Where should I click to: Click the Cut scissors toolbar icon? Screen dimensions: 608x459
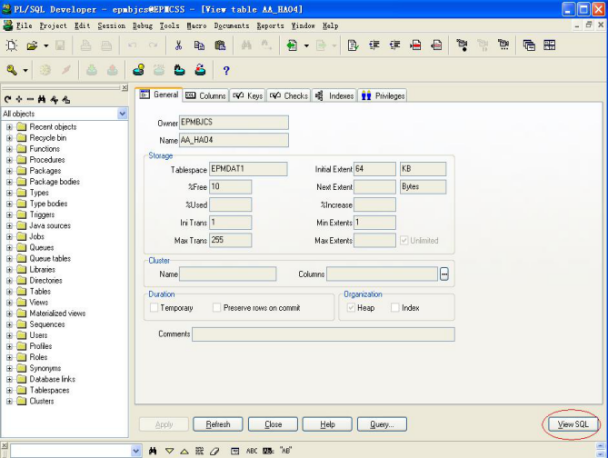[178, 45]
